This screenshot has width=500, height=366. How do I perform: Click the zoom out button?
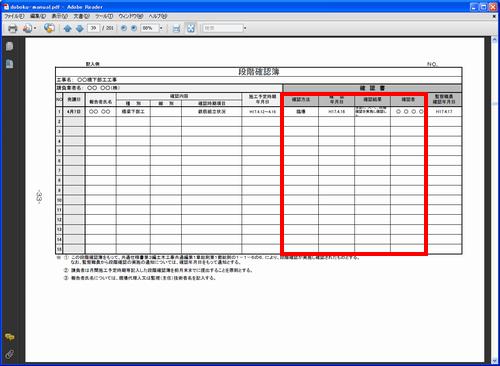(x=124, y=28)
